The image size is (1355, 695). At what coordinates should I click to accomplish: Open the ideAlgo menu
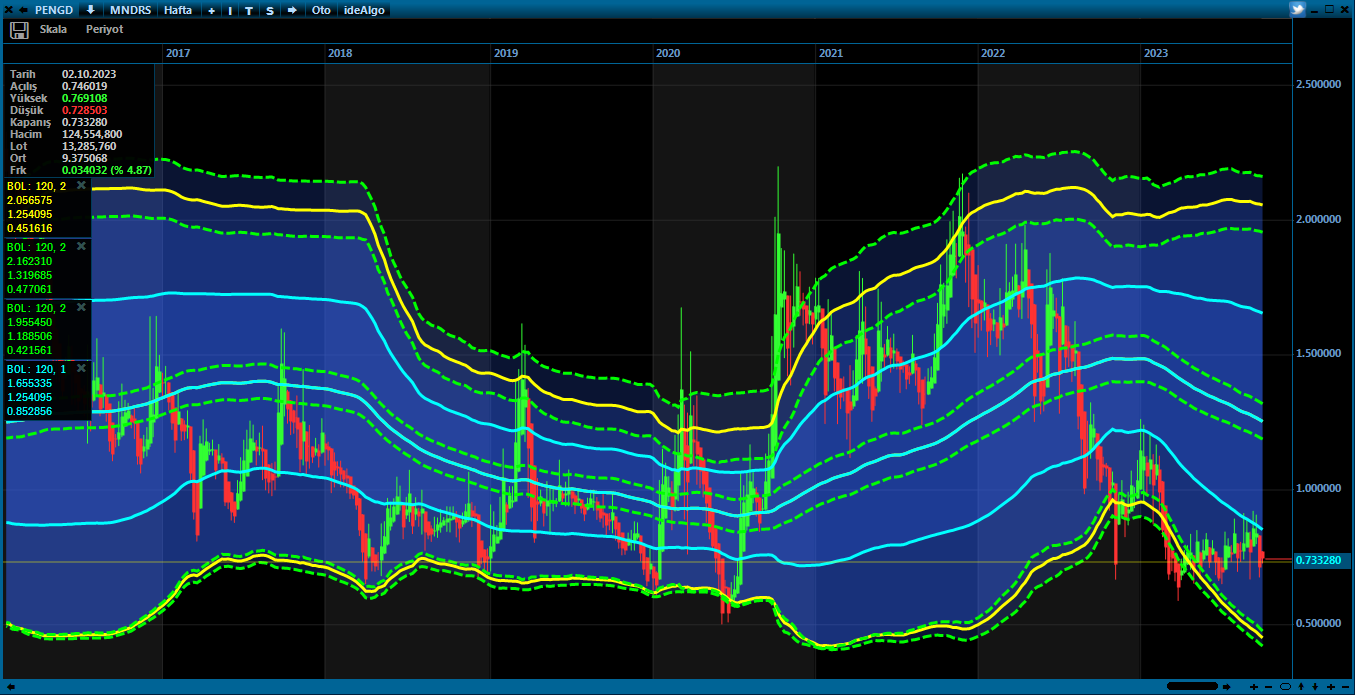(x=363, y=10)
